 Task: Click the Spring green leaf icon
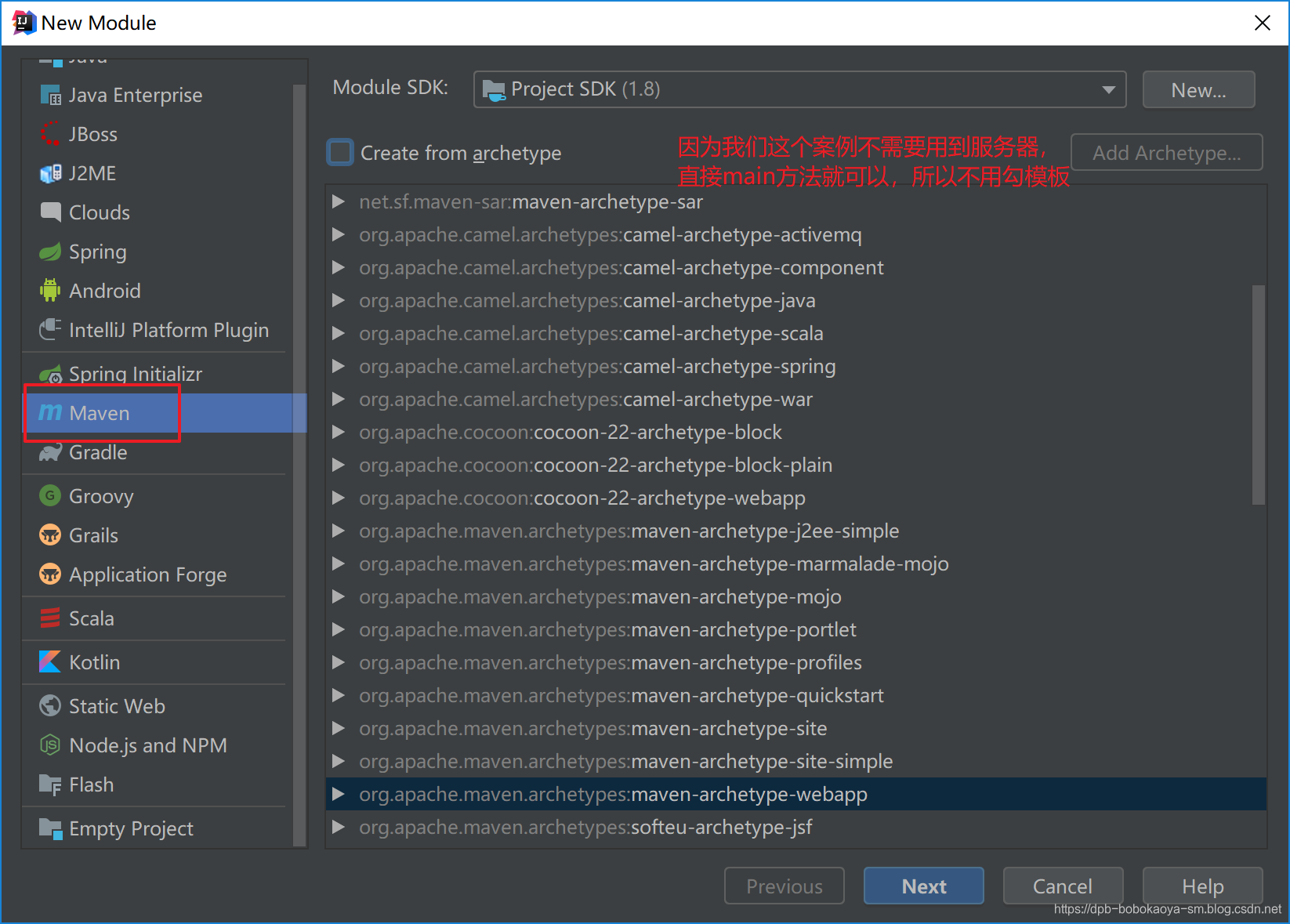pyautogui.click(x=50, y=252)
